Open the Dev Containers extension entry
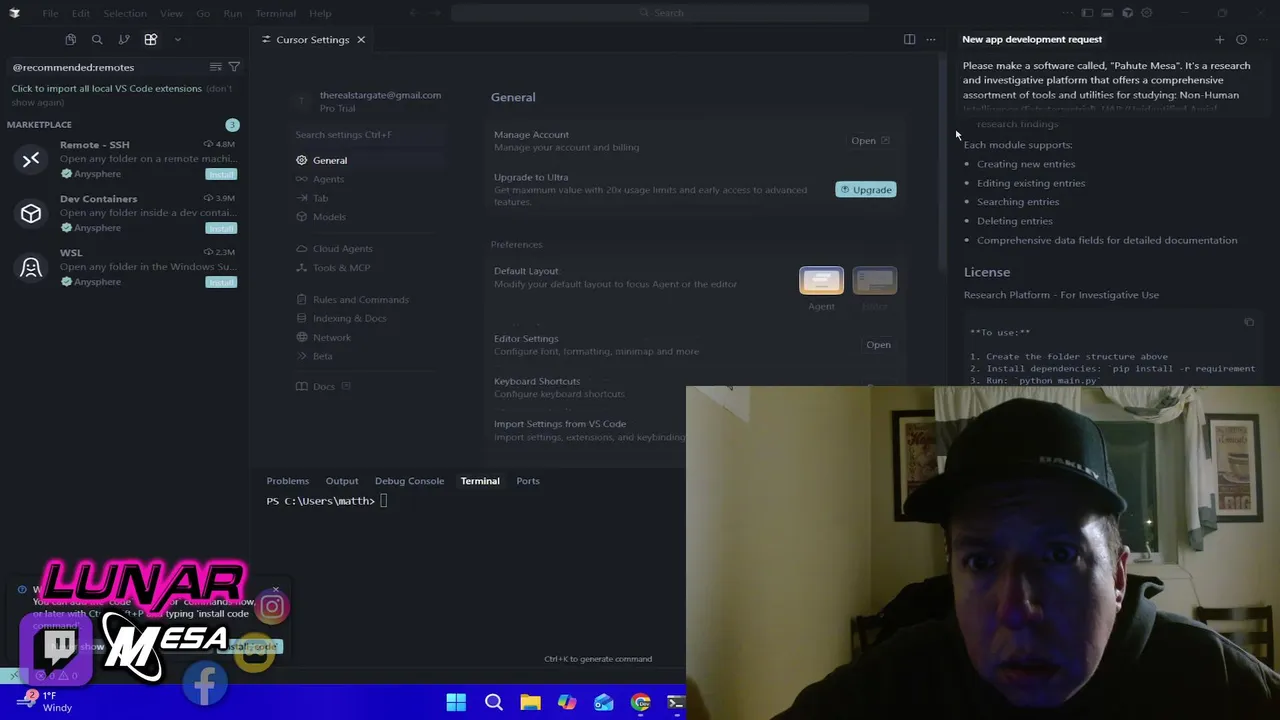Viewport: 1280px width, 720px height. point(122,213)
